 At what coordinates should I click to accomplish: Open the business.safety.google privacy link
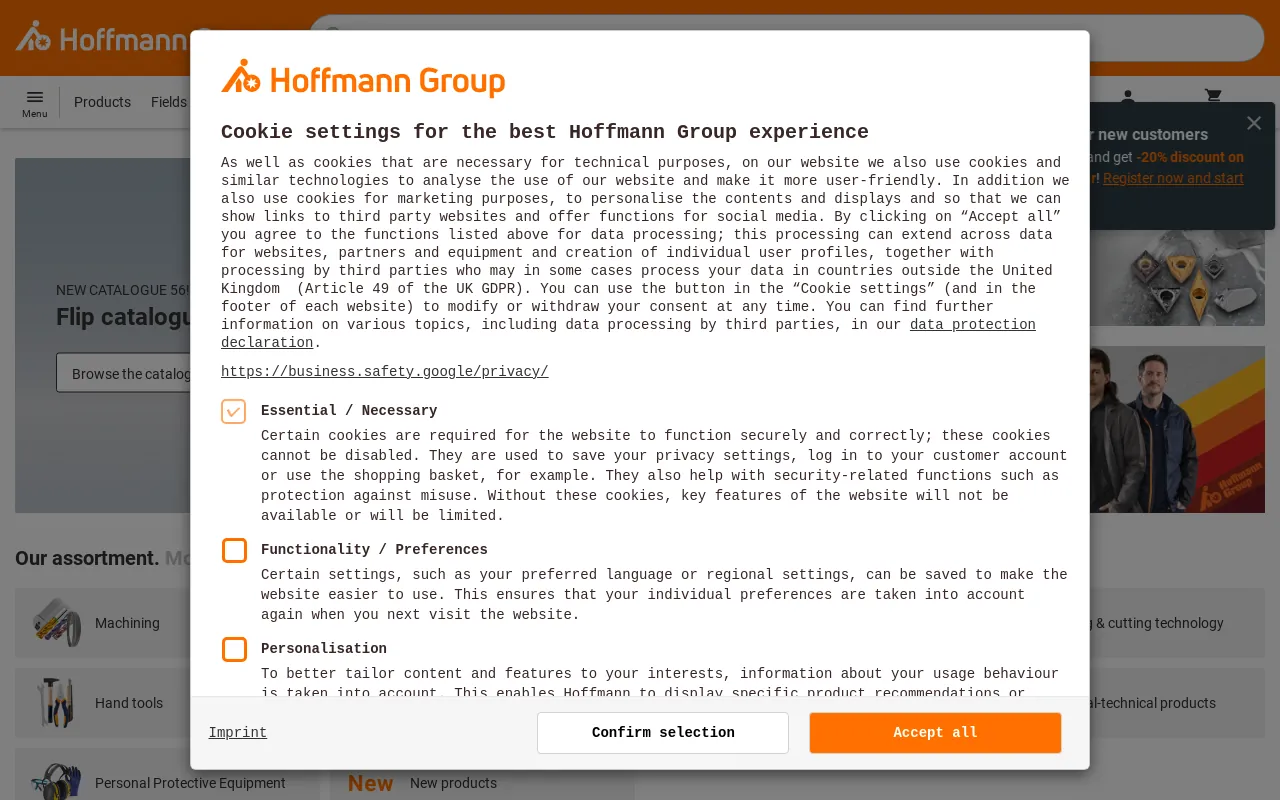tap(385, 372)
